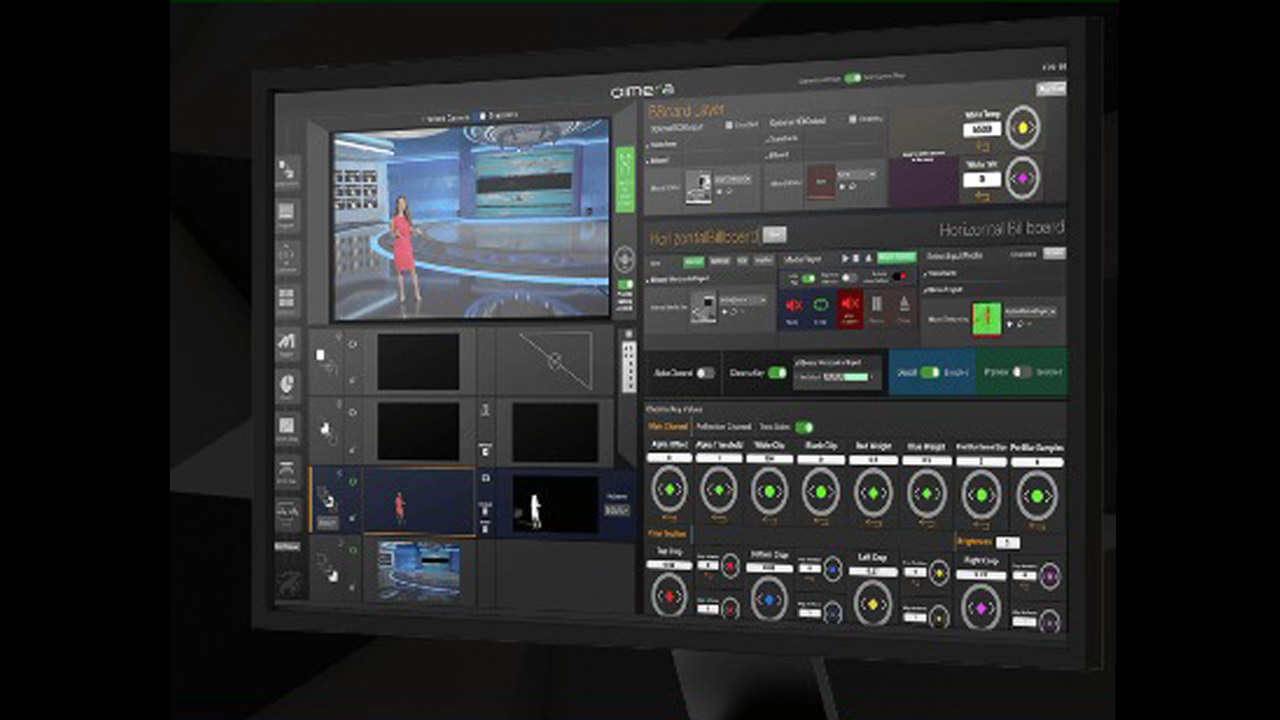
Task: Open the media dropdown in the Billboard Layer panel
Action: point(732,180)
